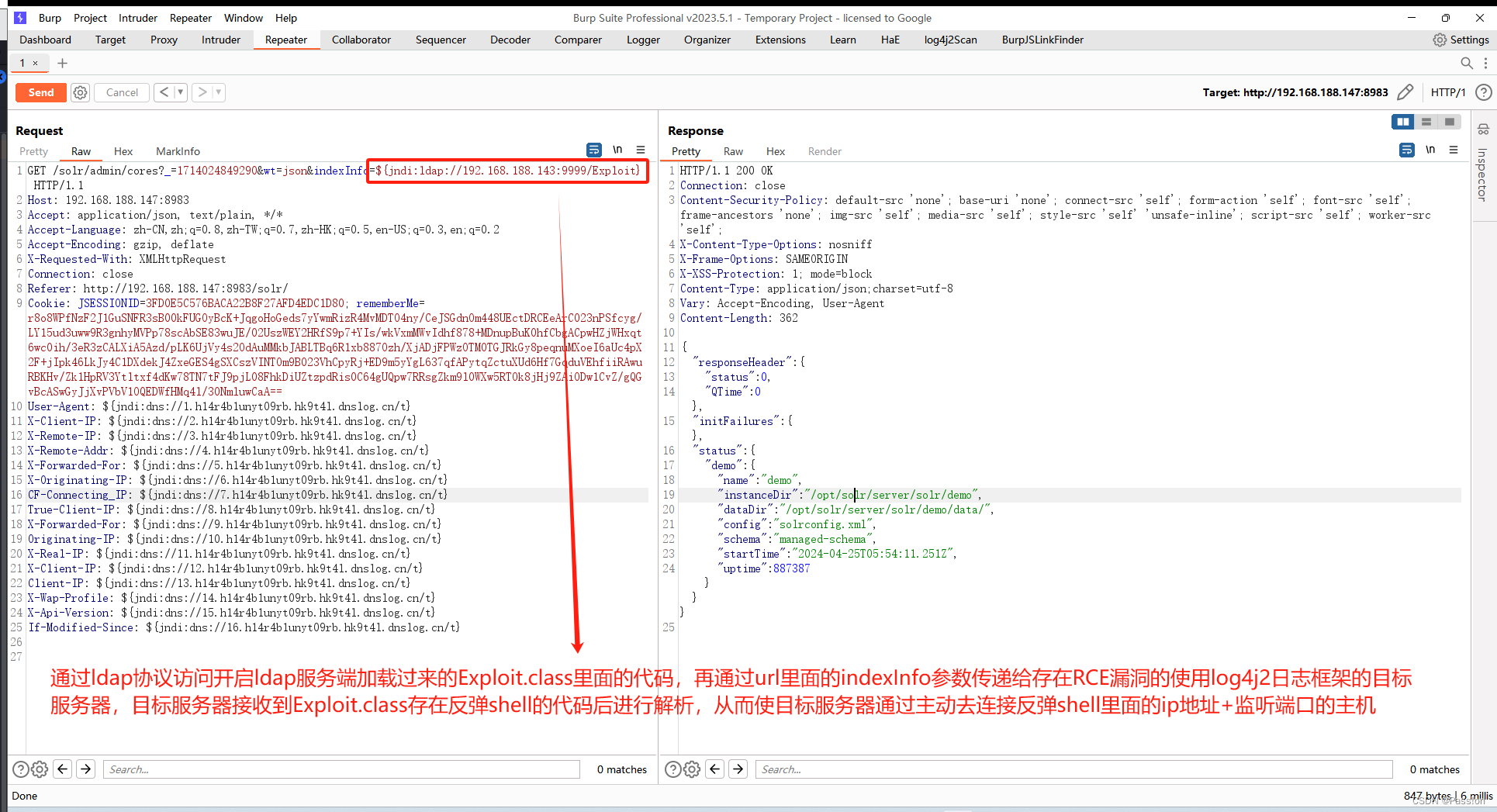
Task: Open the Window menu
Action: (x=244, y=18)
